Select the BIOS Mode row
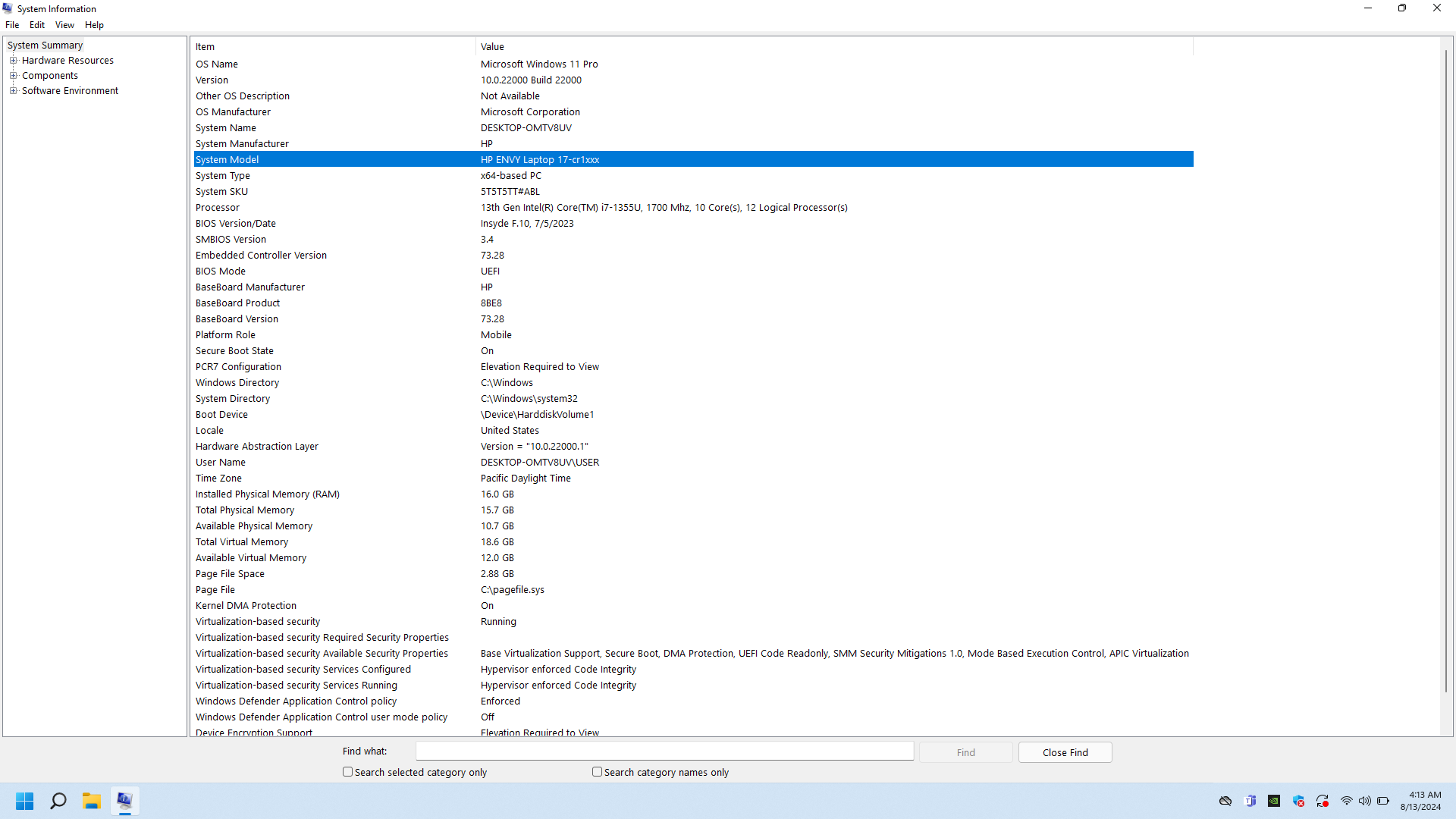 [693, 271]
